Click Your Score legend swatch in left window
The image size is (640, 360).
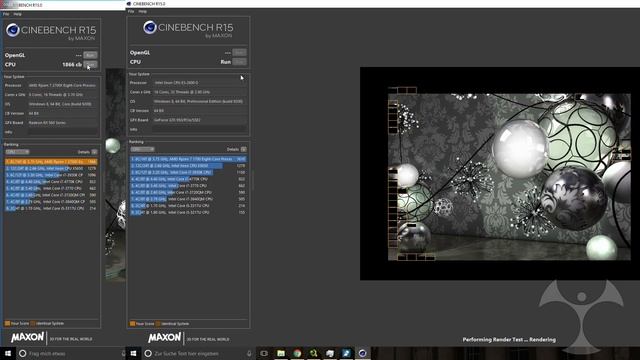(7, 323)
